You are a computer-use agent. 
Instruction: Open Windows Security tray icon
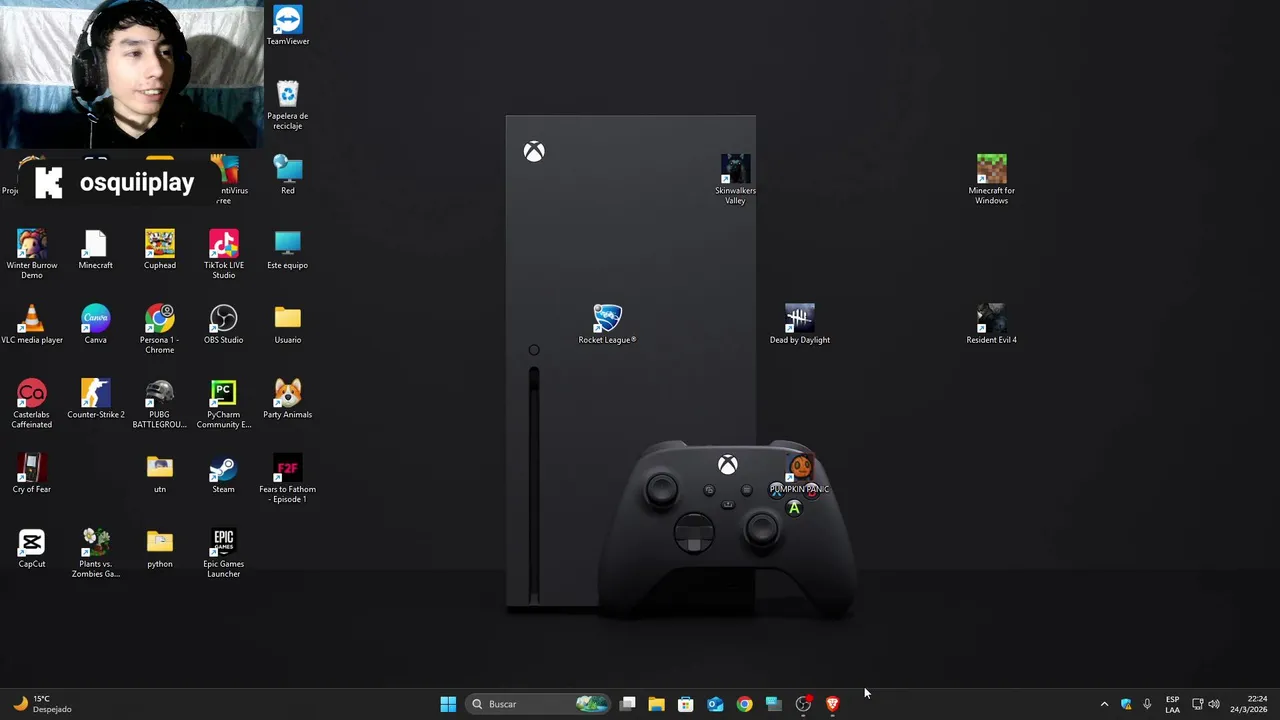(1126, 704)
